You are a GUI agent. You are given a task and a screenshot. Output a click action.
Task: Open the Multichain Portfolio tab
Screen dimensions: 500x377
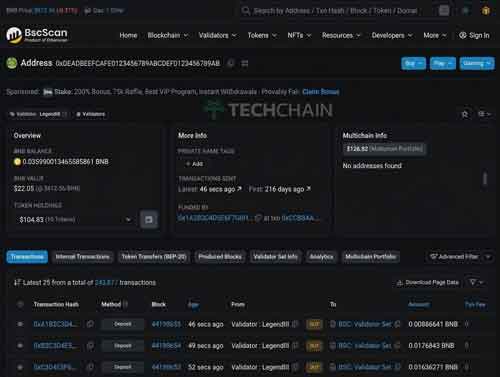[x=370, y=257]
